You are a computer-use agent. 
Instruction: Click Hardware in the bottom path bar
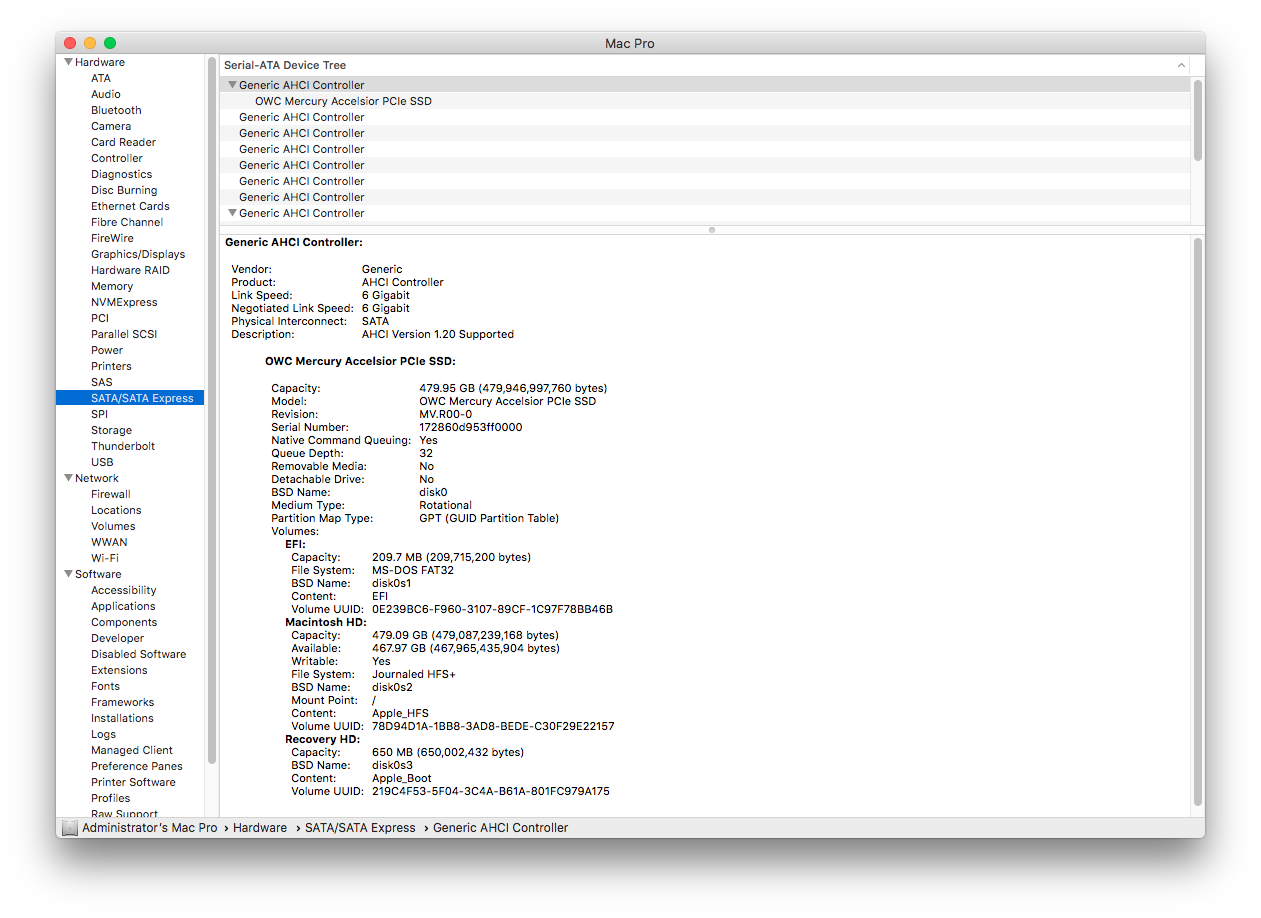click(x=260, y=828)
